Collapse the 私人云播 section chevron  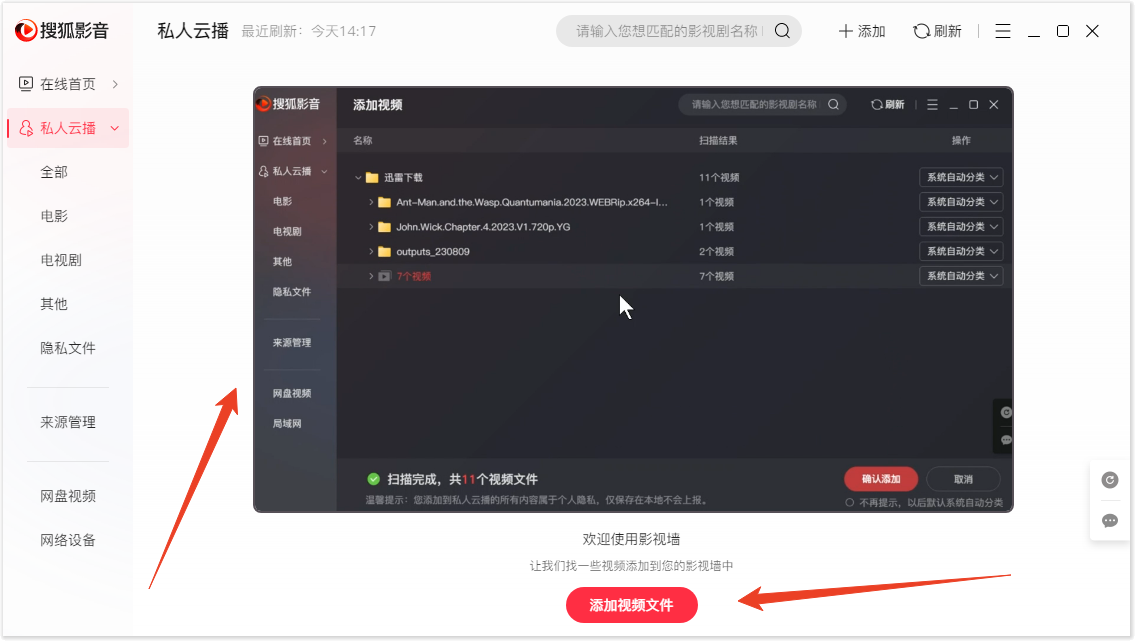point(114,128)
